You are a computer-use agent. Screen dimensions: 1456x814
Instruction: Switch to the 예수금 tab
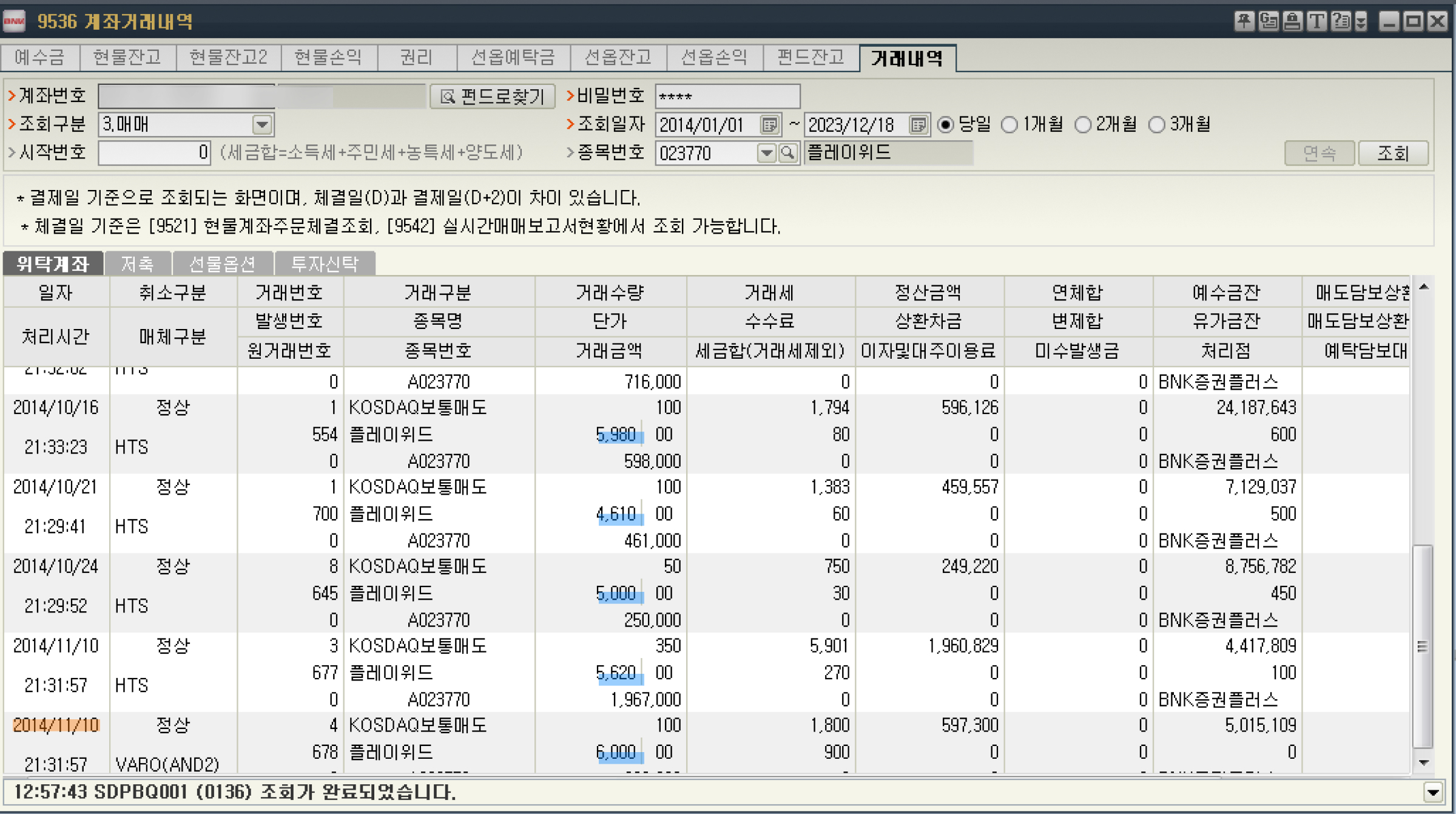coord(40,58)
